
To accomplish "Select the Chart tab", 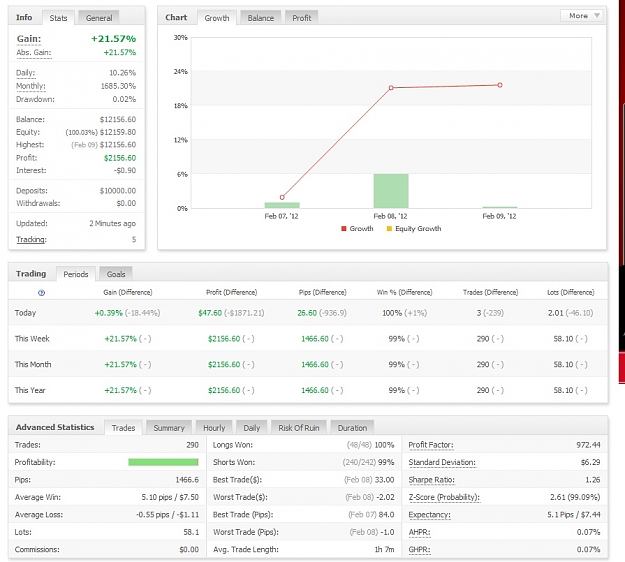I will click(x=176, y=17).
